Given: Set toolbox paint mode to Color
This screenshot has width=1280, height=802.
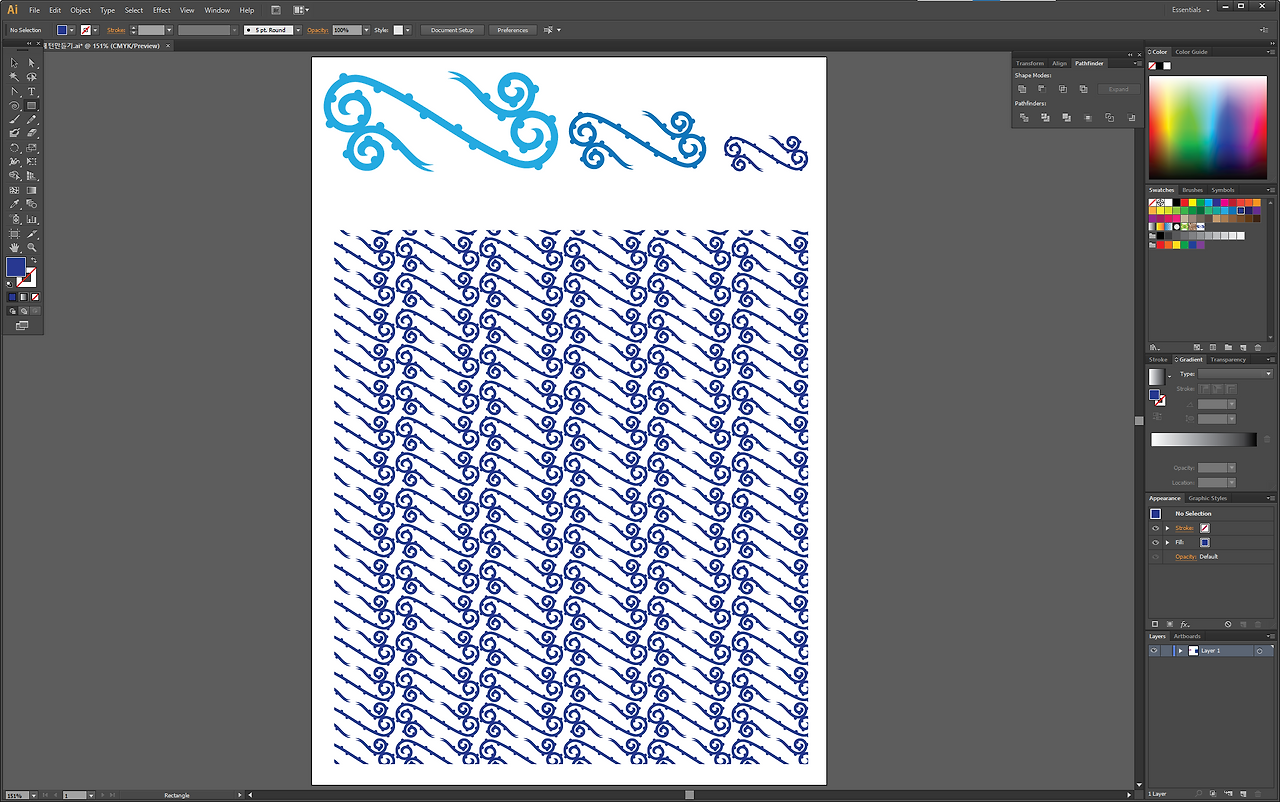Looking at the screenshot, I should tap(13, 297).
